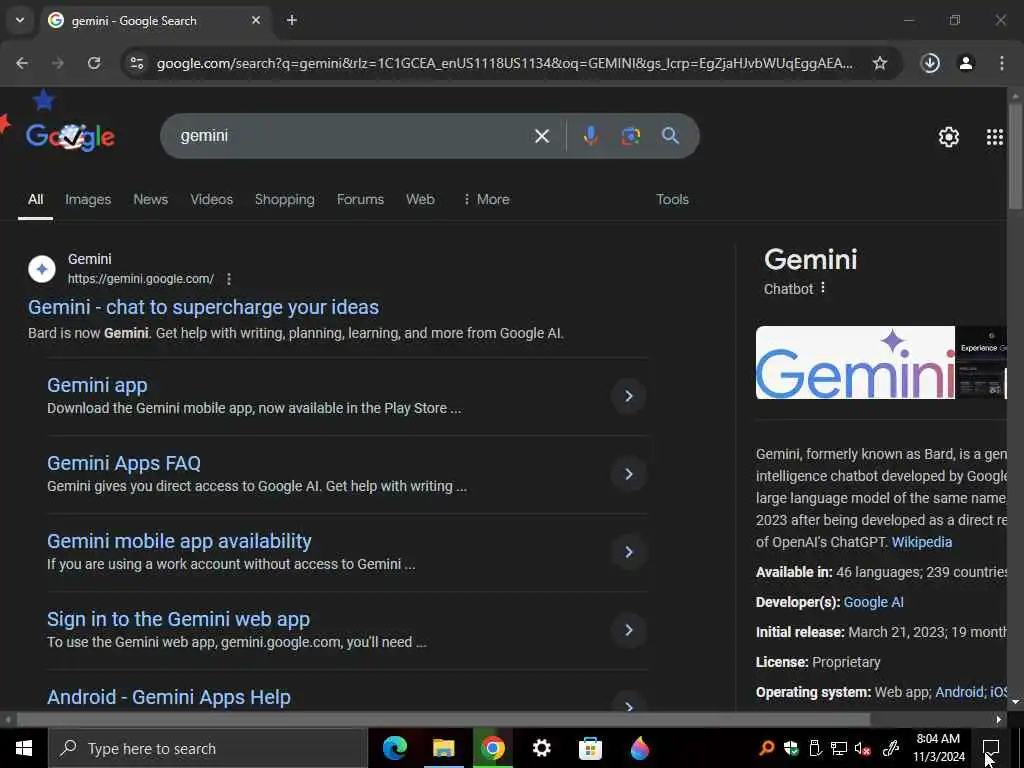Switch to the Web tab
The width and height of the screenshot is (1024, 768).
421,200
